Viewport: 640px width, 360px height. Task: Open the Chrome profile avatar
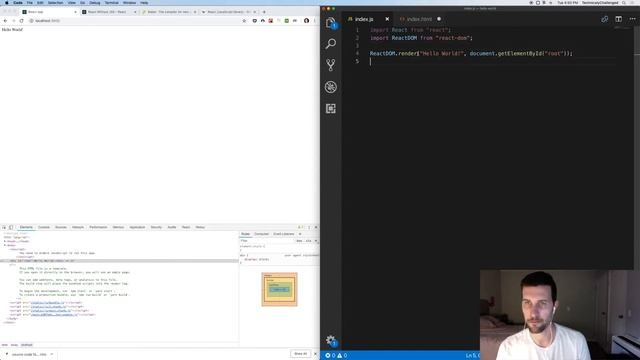tap(307, 21)
